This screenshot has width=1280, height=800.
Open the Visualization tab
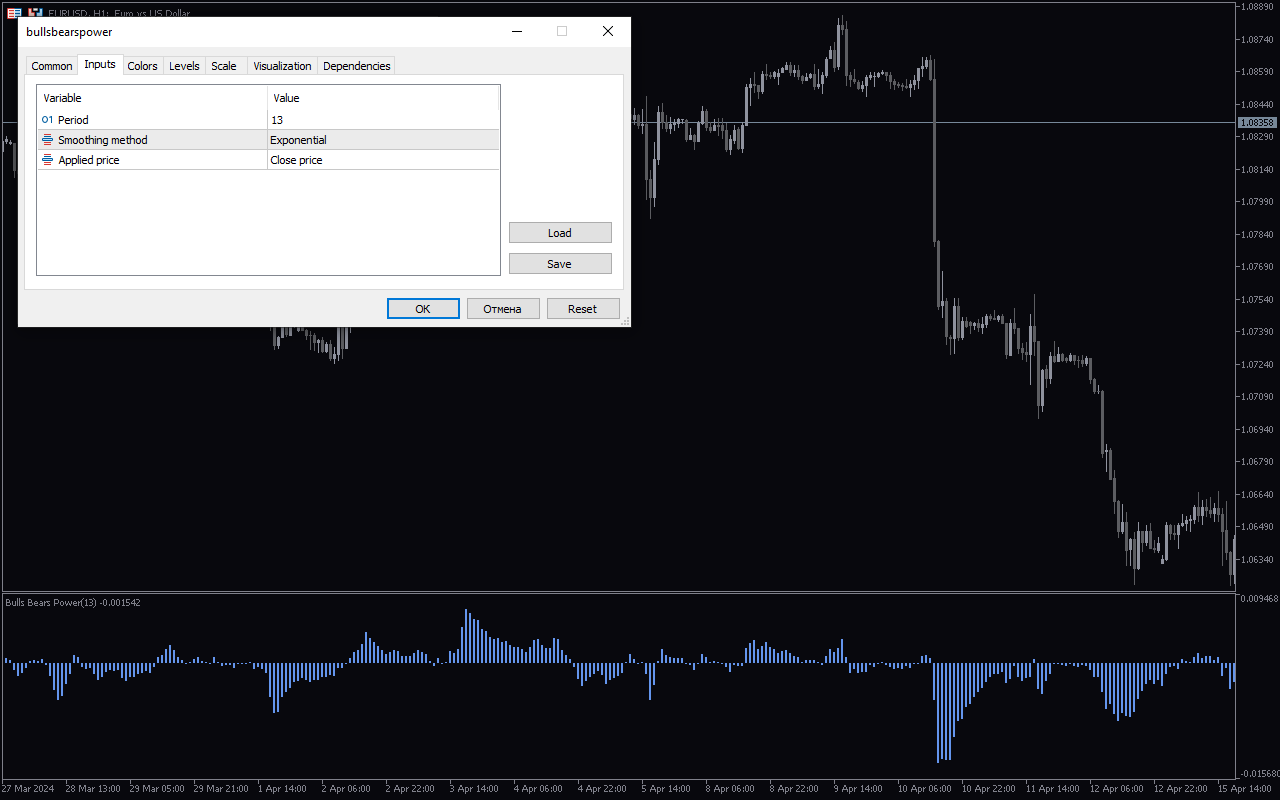282,66
